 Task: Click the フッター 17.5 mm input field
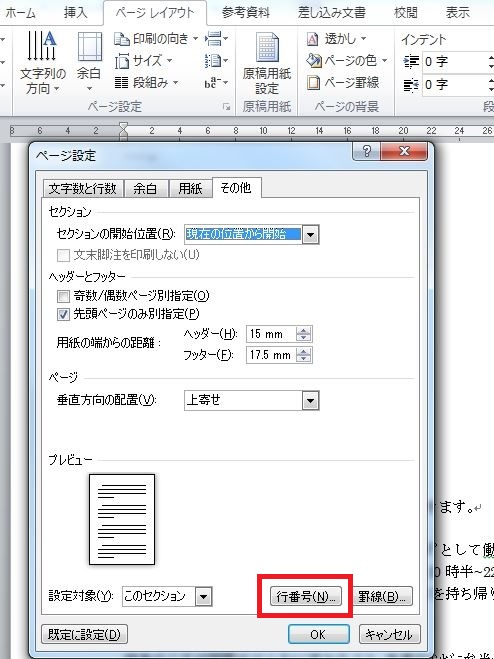pos(272,355)
